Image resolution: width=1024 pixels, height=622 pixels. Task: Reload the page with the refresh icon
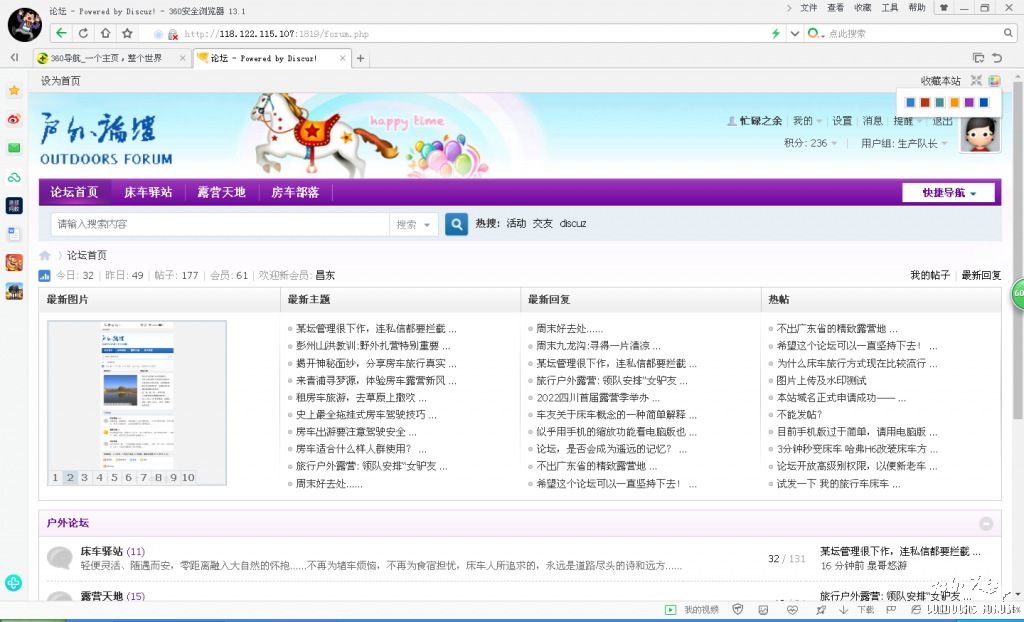tap(83, 33)
